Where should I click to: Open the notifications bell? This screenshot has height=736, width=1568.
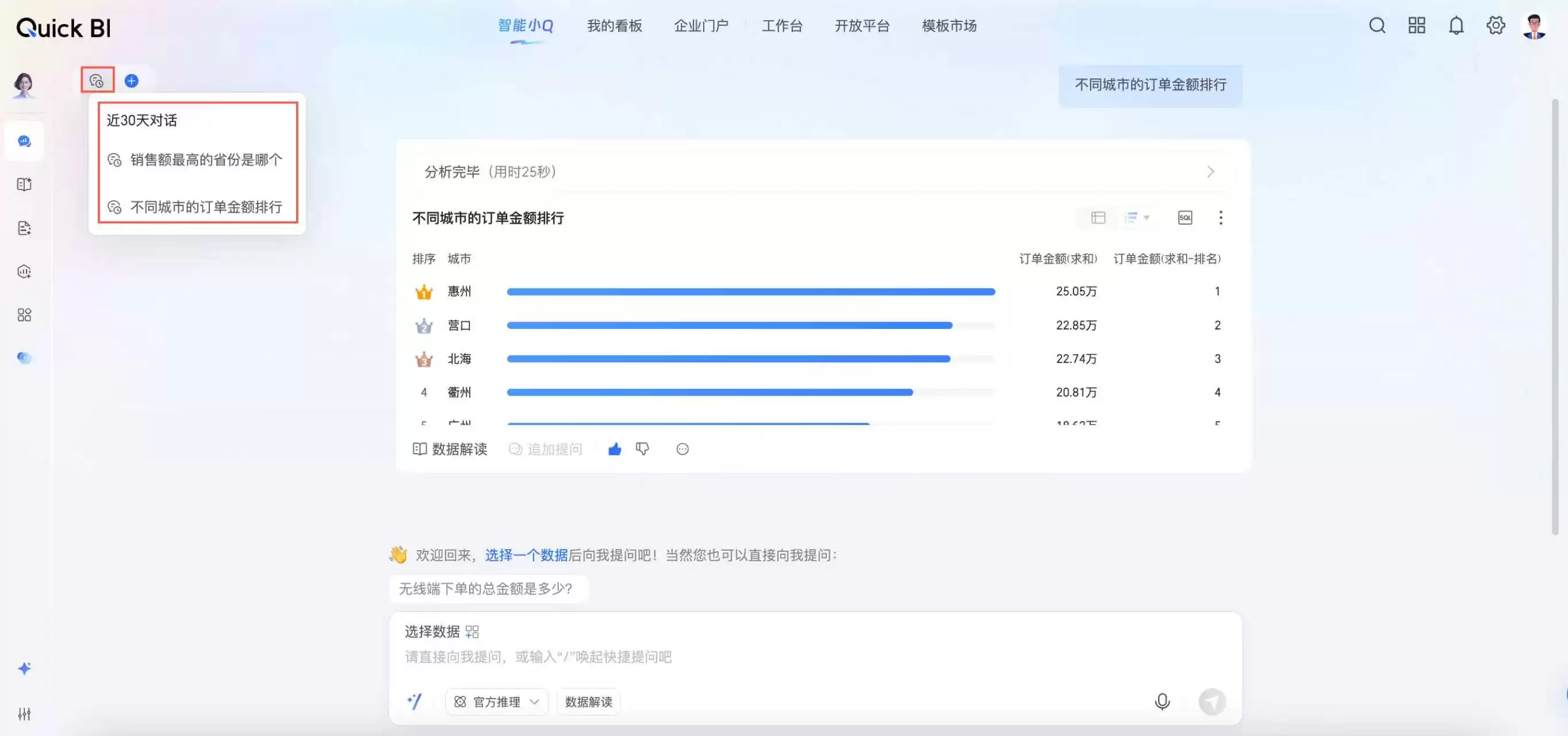click(1456, 25)
